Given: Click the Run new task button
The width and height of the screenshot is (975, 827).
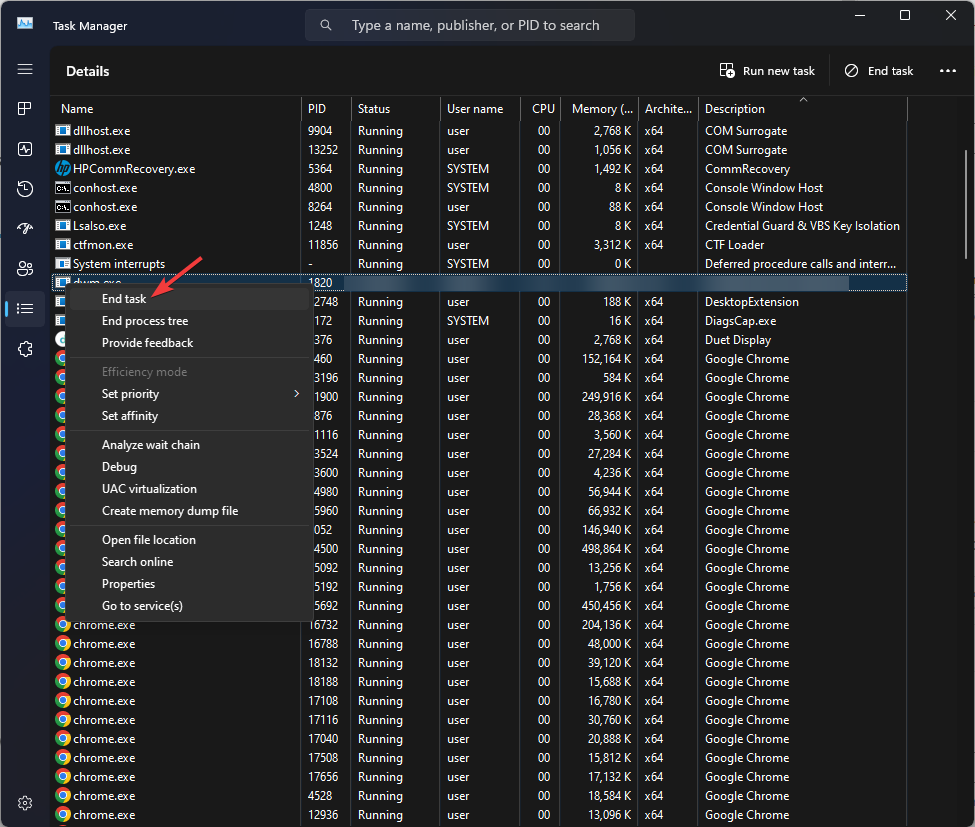Looking at the screenshot, I should point(767,71).
